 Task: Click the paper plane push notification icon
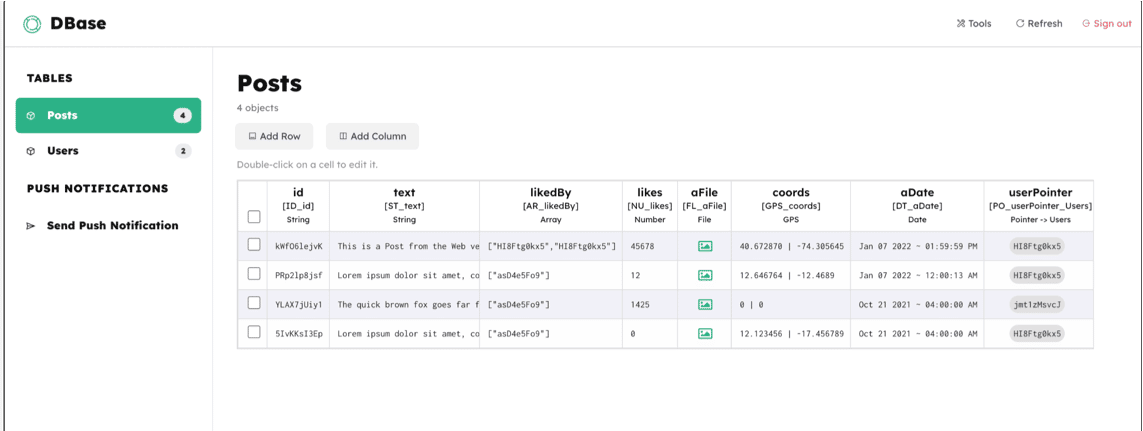31,226
